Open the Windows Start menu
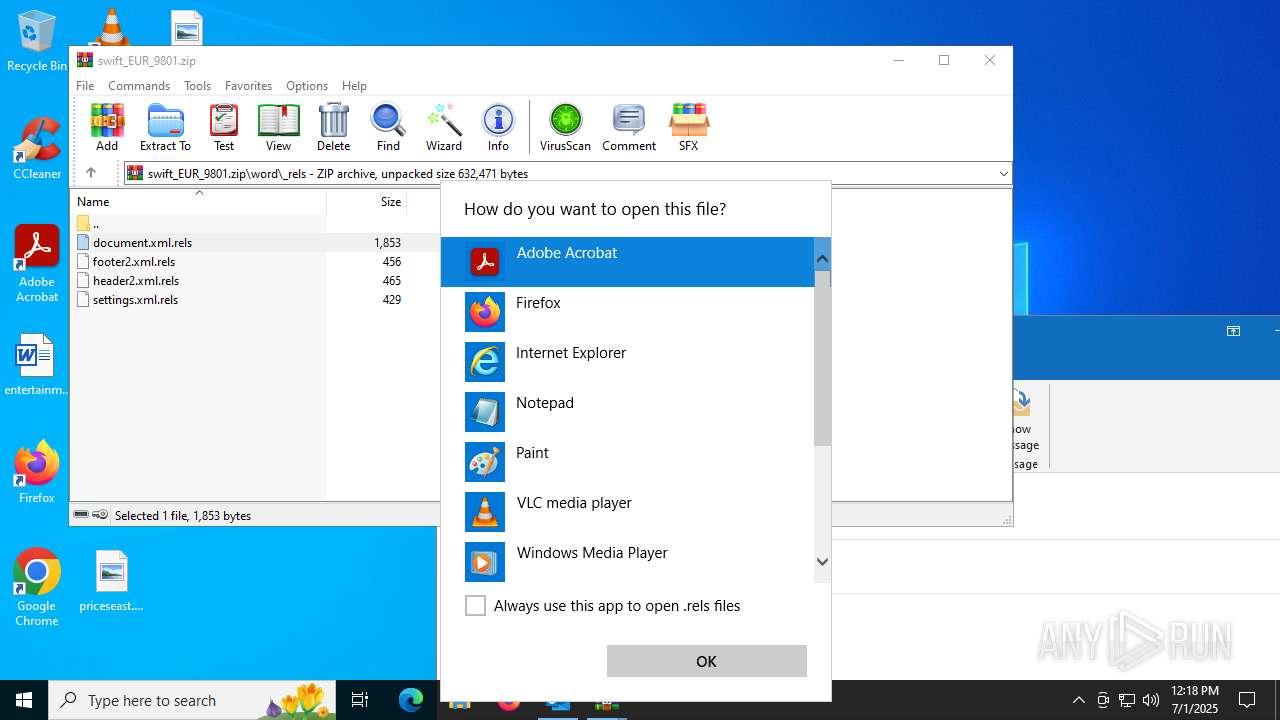This screenshot has width=1280, height=720. pos(24,700)
